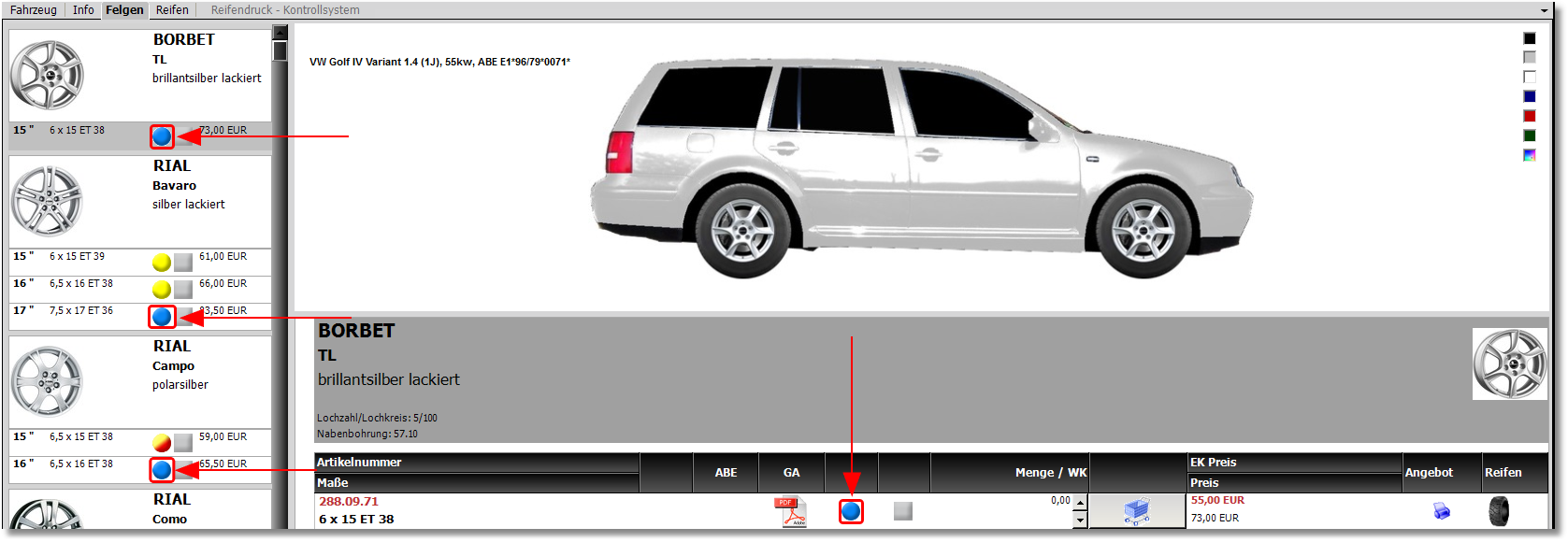Click the EK Preis column header

coord(1294,463)
